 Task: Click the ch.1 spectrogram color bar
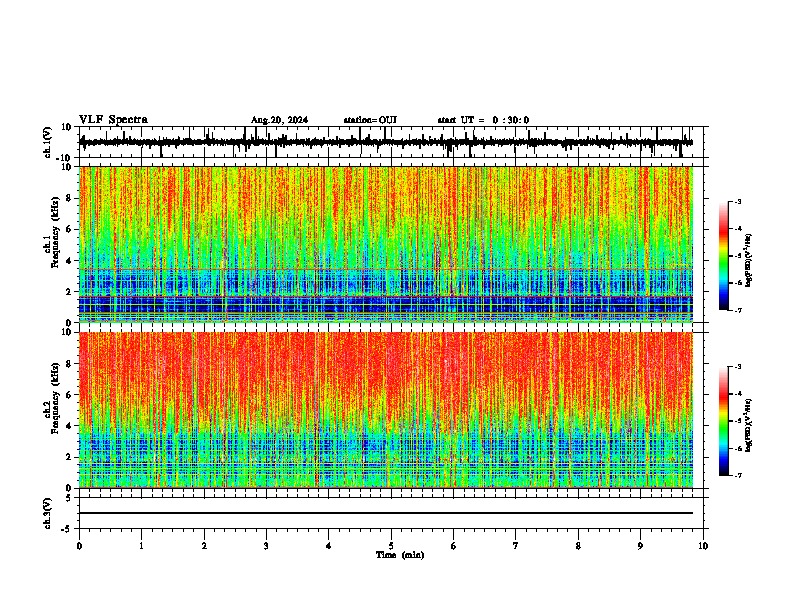pyautogui.click(x=724, y=256)
